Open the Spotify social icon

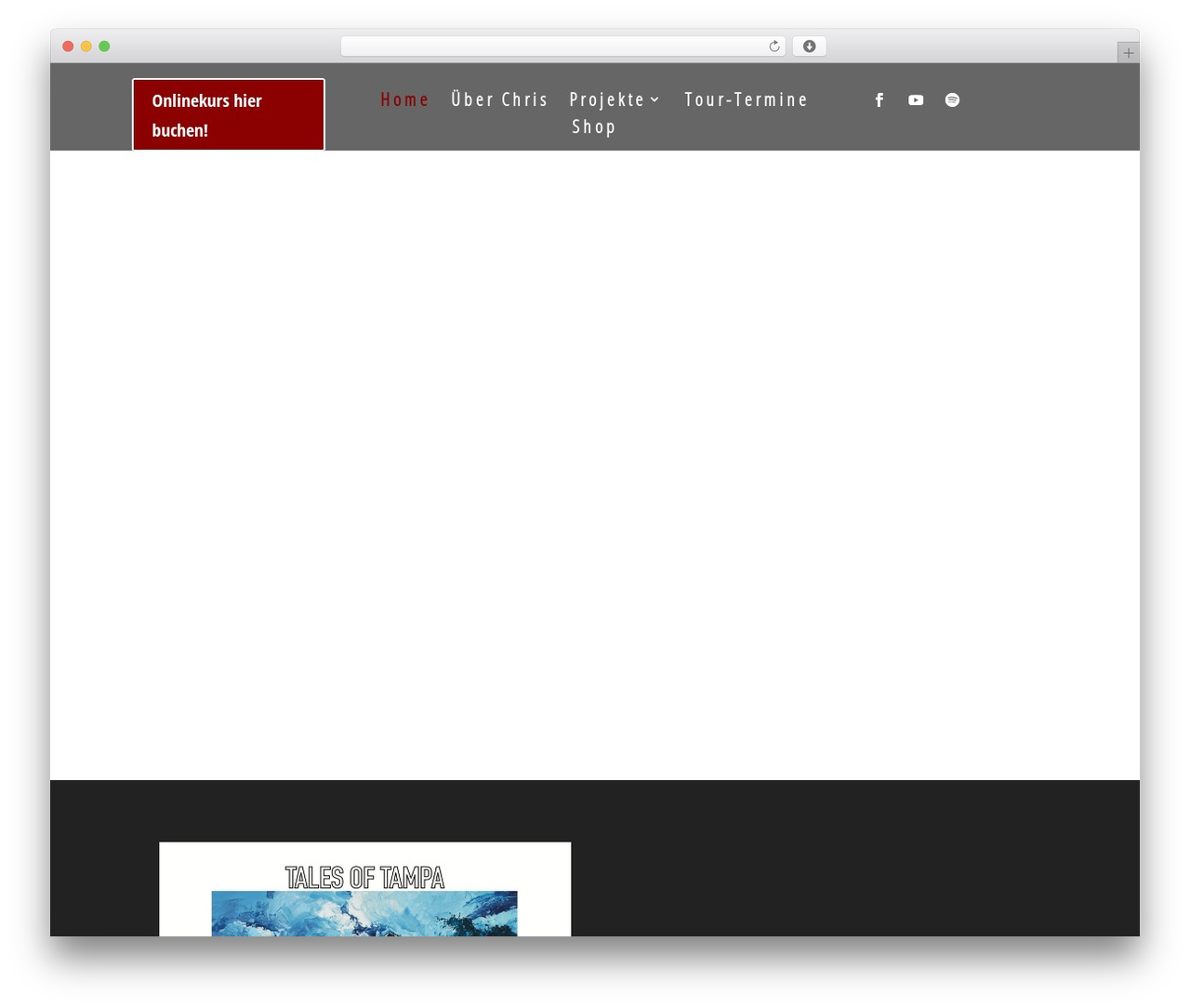(952, 99)
